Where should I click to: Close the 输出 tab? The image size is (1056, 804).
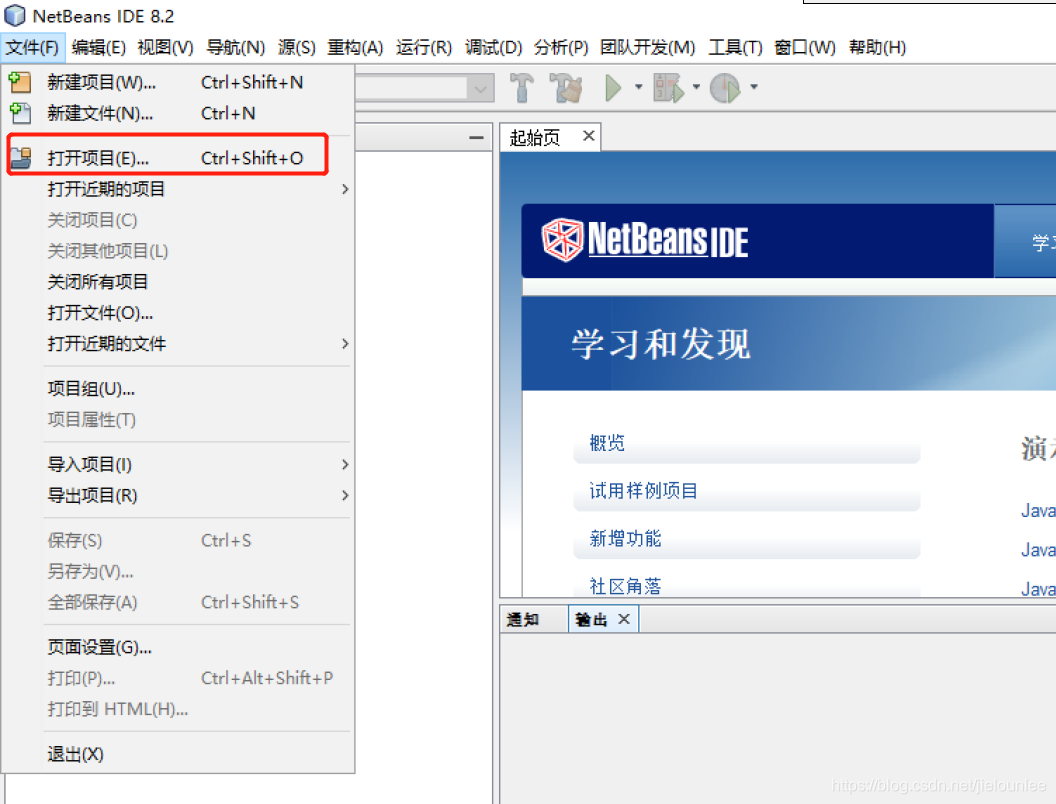coord(624,619)
